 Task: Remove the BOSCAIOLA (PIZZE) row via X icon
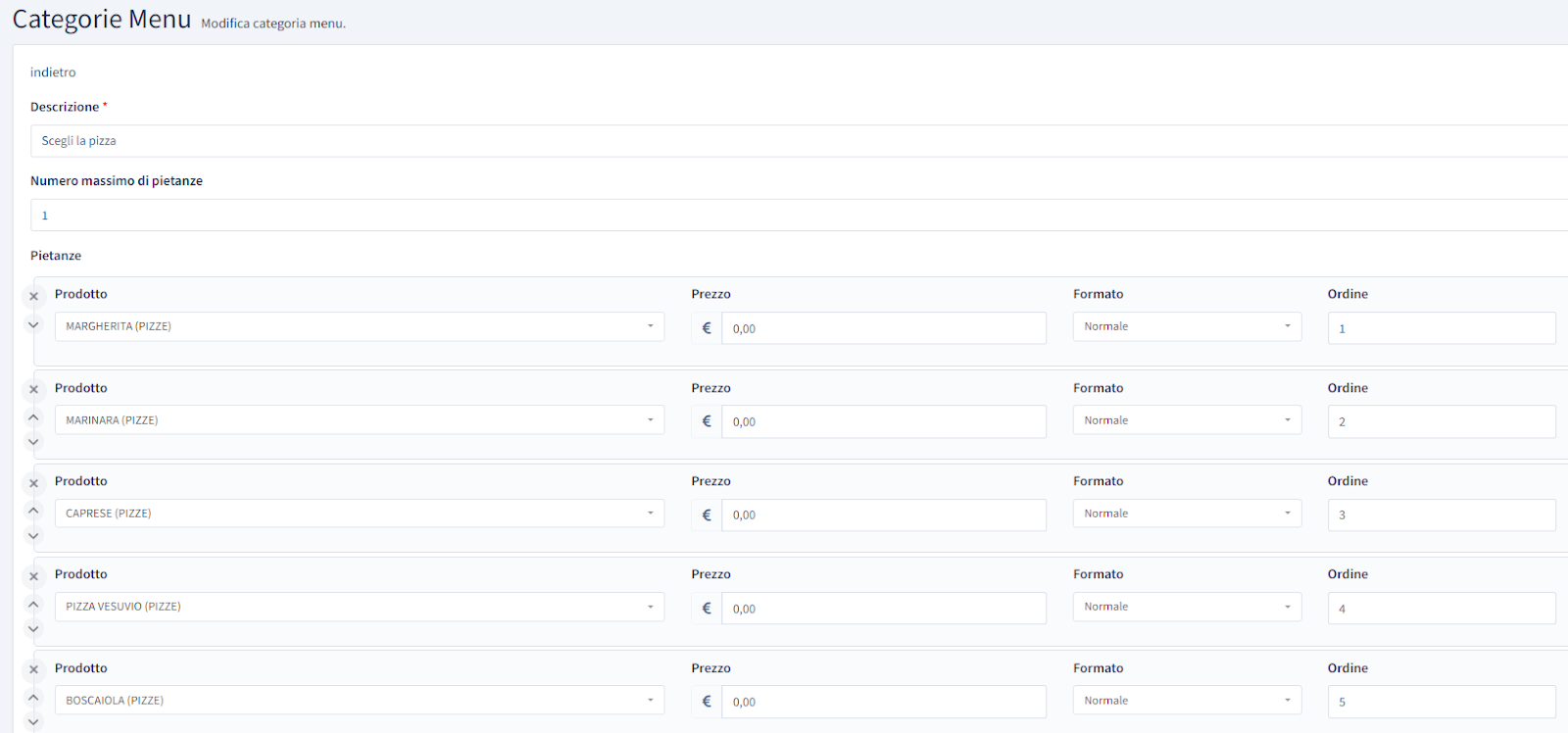point(33,670)
